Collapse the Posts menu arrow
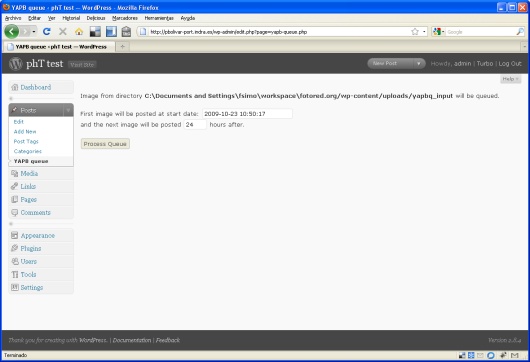The height and width of the screenshot is (362, 530). 68,110
